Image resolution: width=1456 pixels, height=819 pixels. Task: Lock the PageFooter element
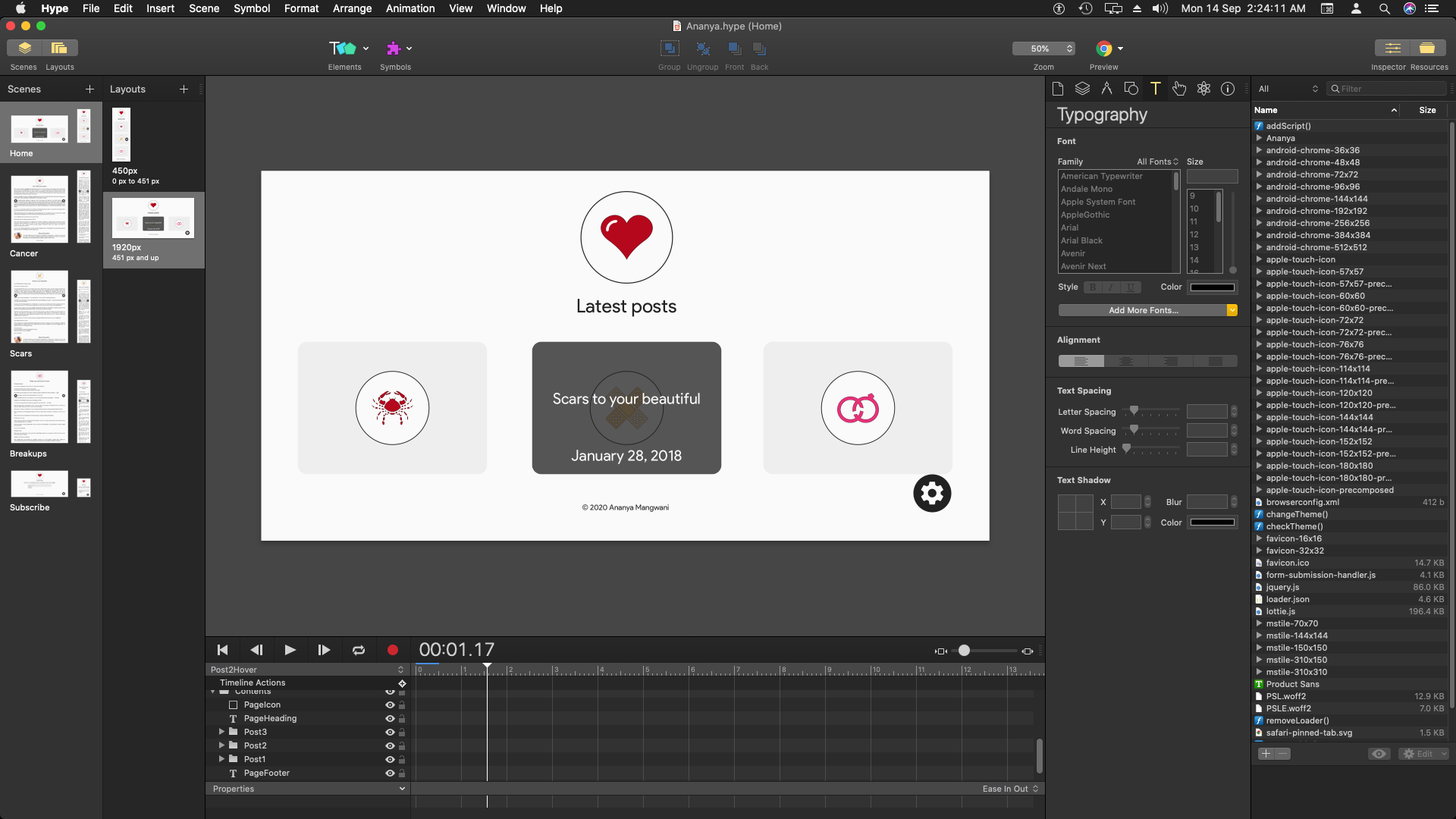coord(402,773)
